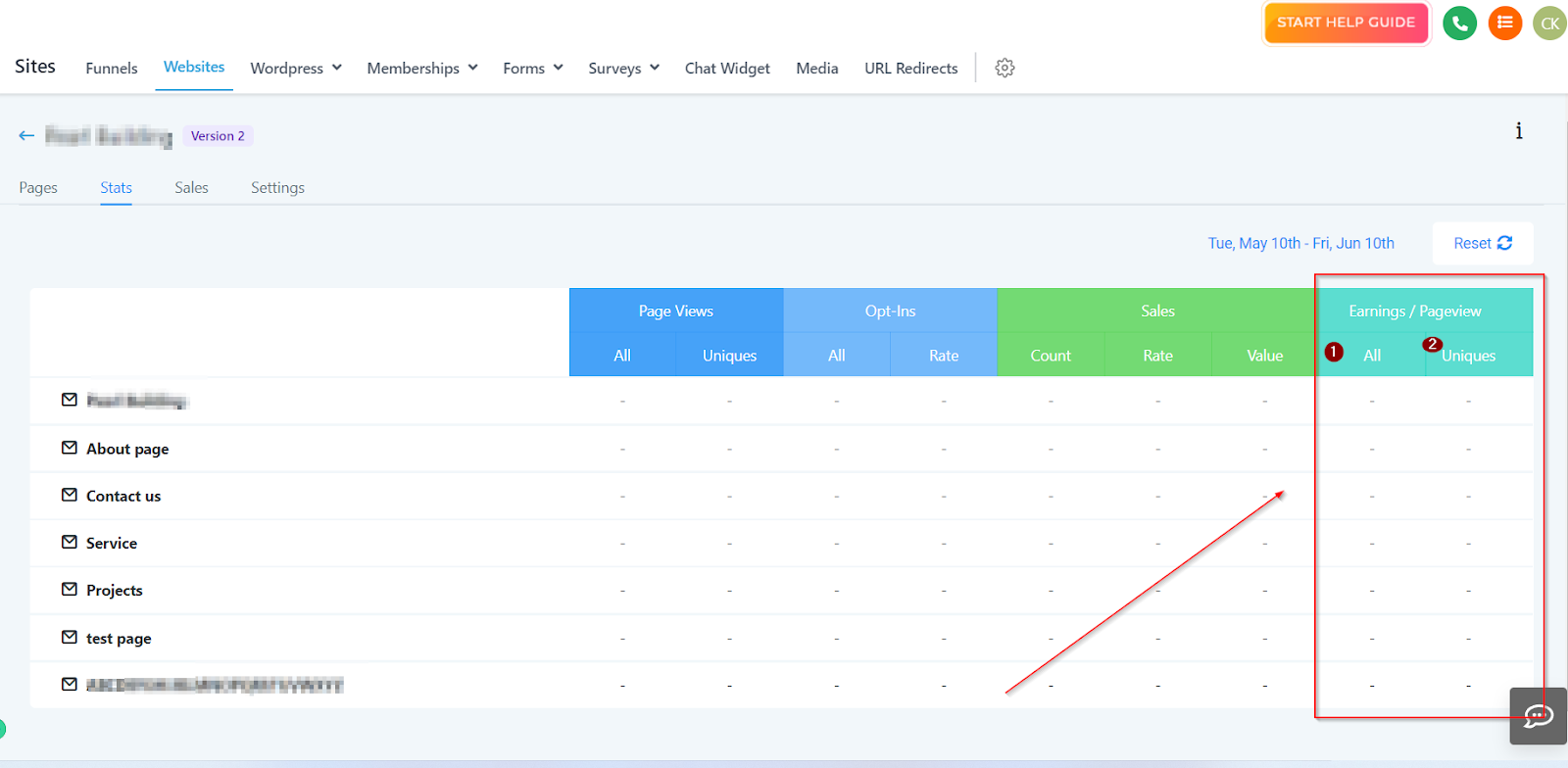The width and height of the screenshot is (1568, 768).
Task: Select the Projects page row
Action: [x=782, y=590]
